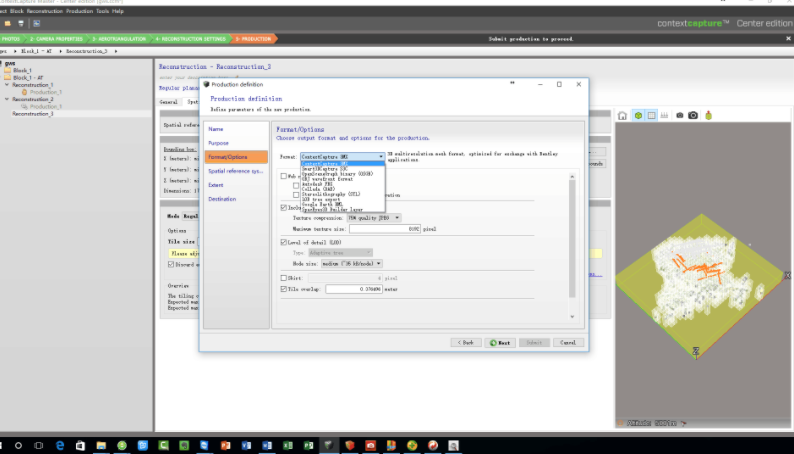Open File Explorer from taskbar
794x454 pixels.
[x=101, y=445]
